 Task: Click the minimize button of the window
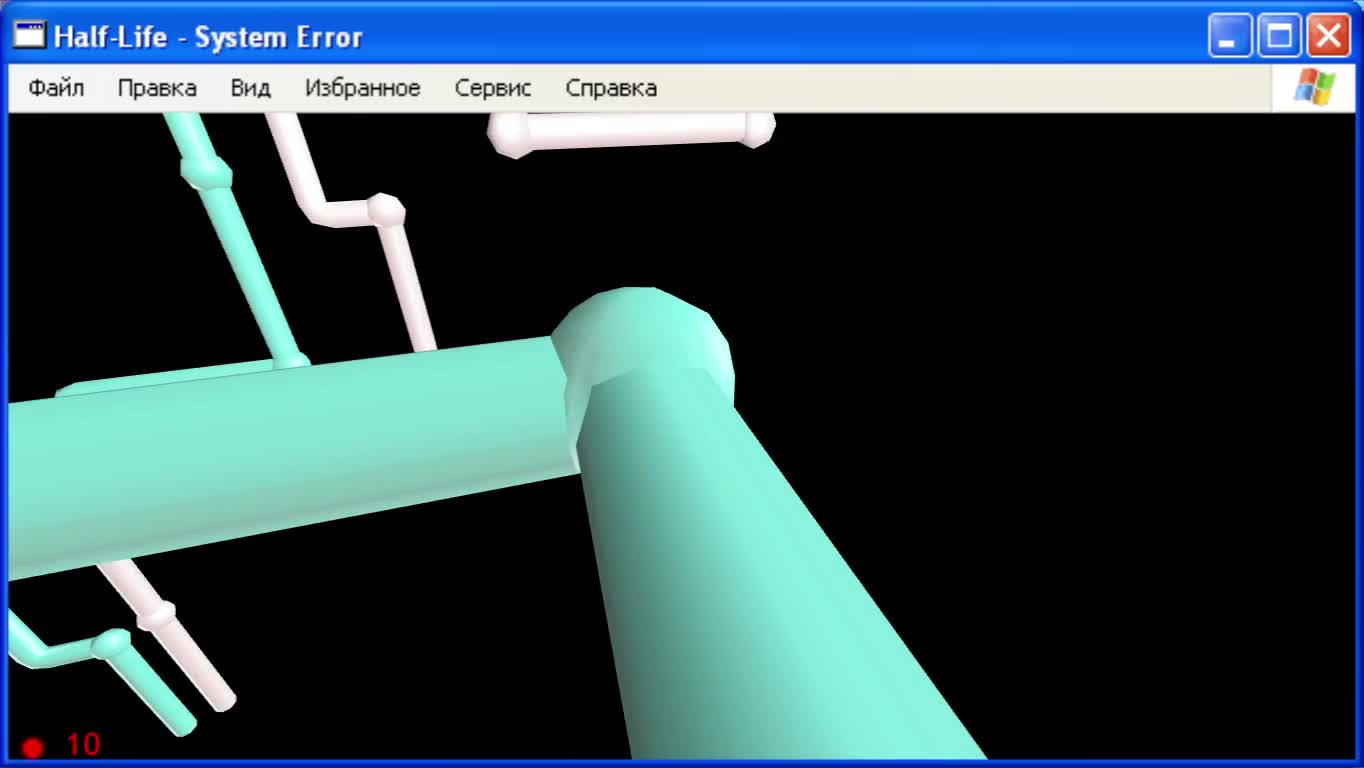click(1229, 36)
